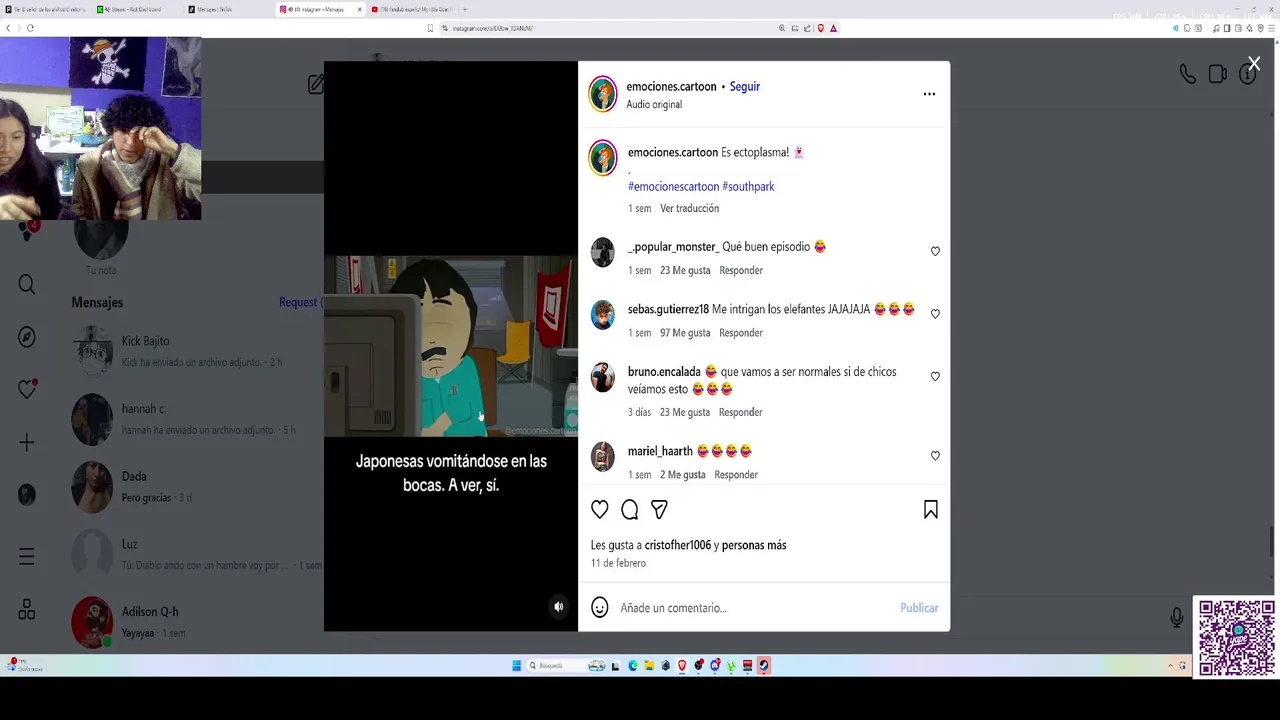Open the emoji picker in the comment box
The height and width of the screenshot is (720, 1280).
[600, 607]
